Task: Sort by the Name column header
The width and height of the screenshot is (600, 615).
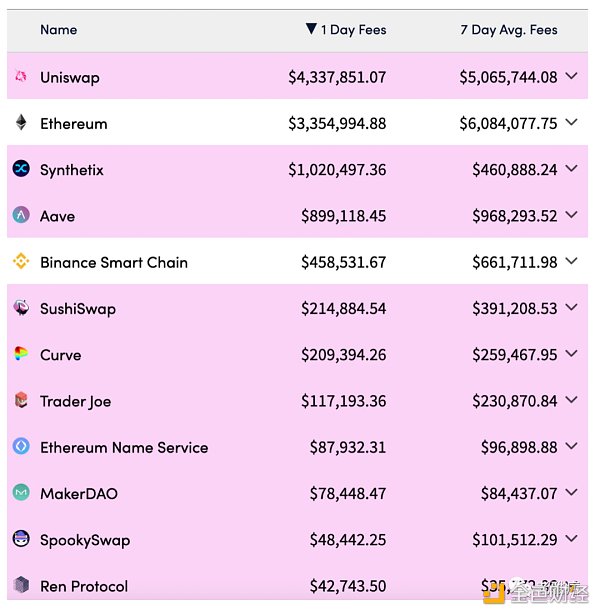Action: pos(58,30)
